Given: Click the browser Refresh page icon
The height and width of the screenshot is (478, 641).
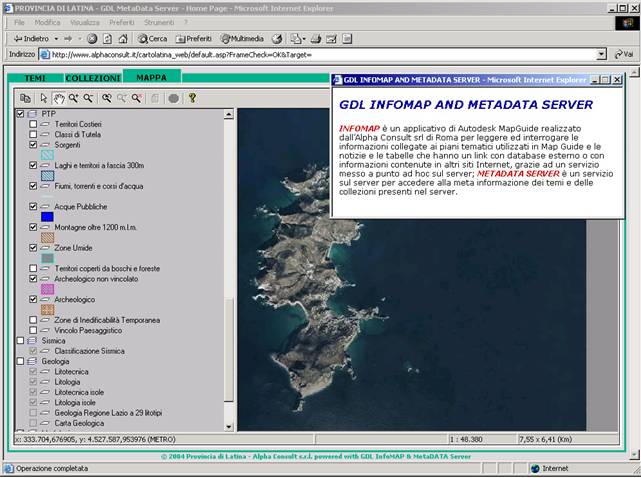Looking at the screenshot, I should 108,39.
